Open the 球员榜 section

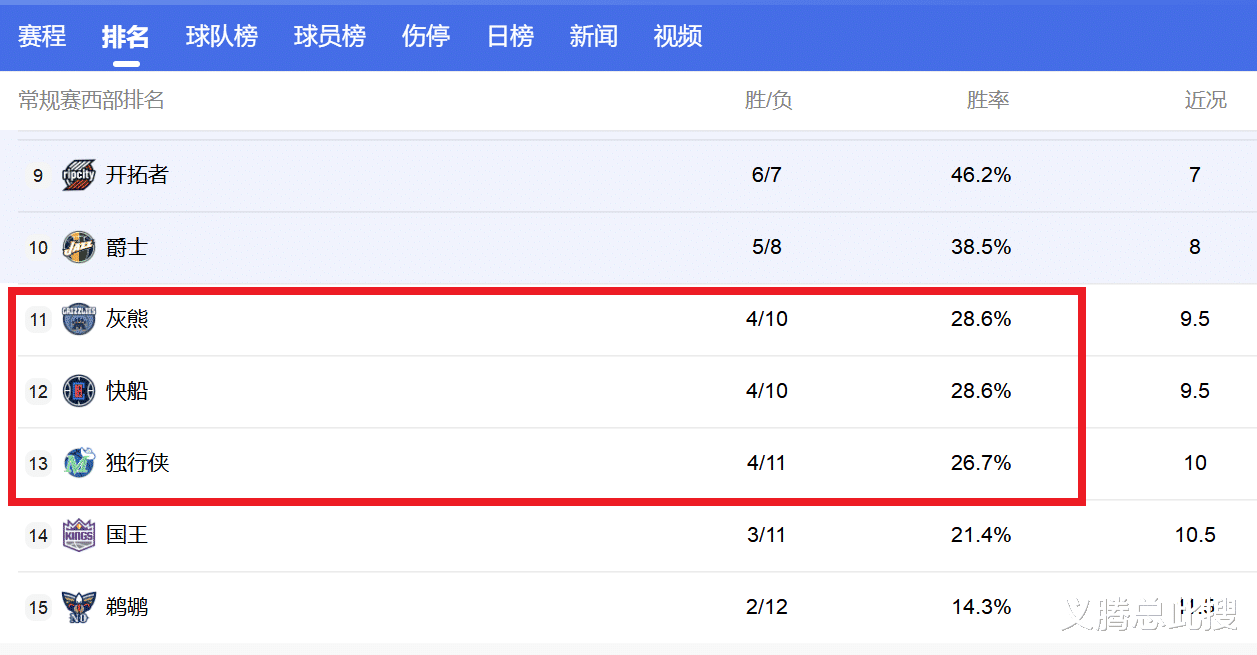[x=329, y=36]
